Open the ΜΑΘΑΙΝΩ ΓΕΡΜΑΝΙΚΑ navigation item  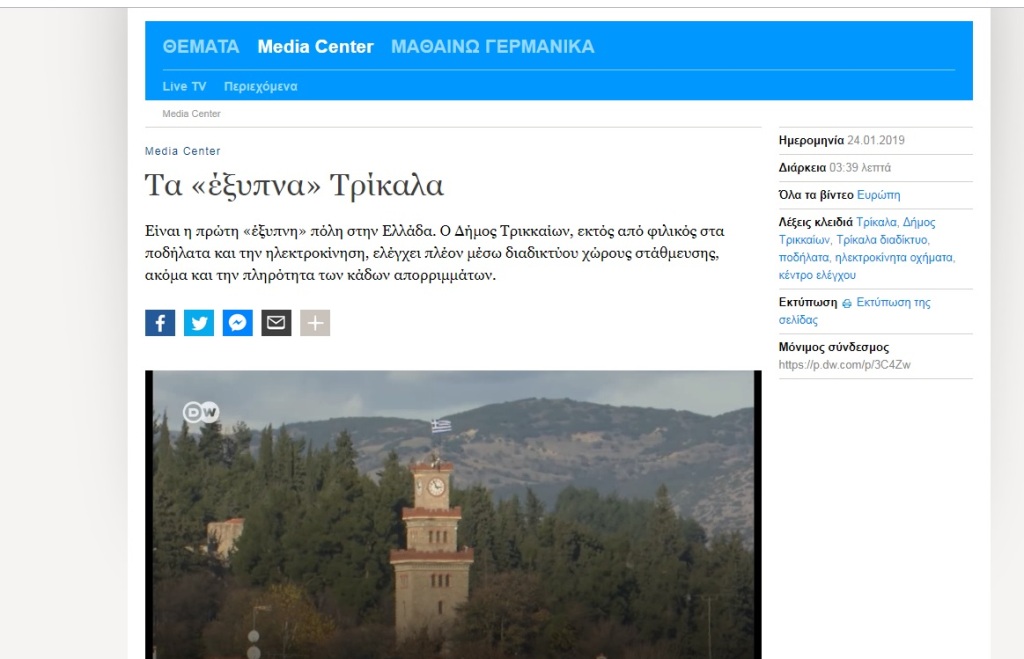click(492, 47)
